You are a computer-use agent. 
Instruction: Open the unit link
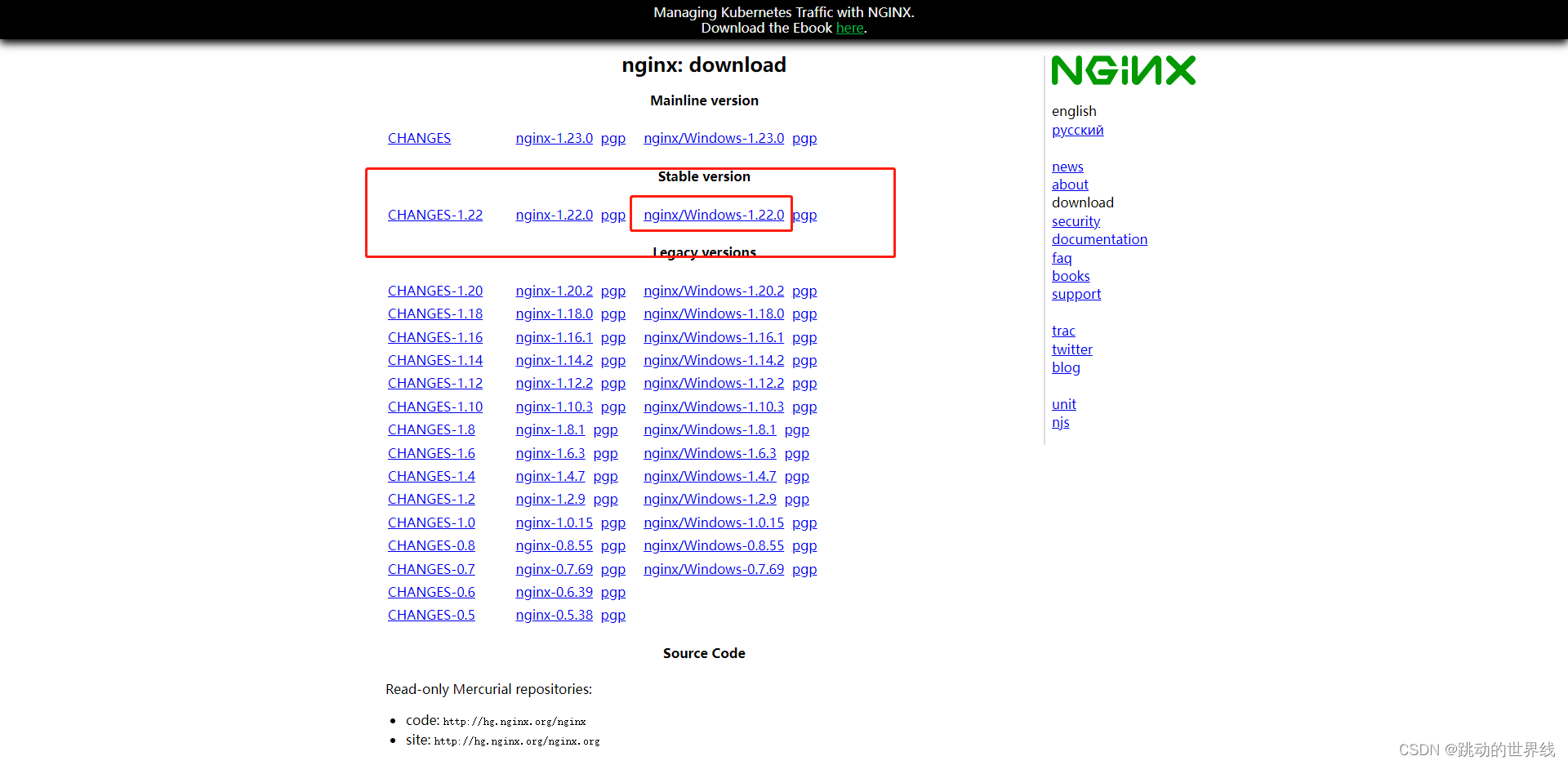pos(1063,404)
